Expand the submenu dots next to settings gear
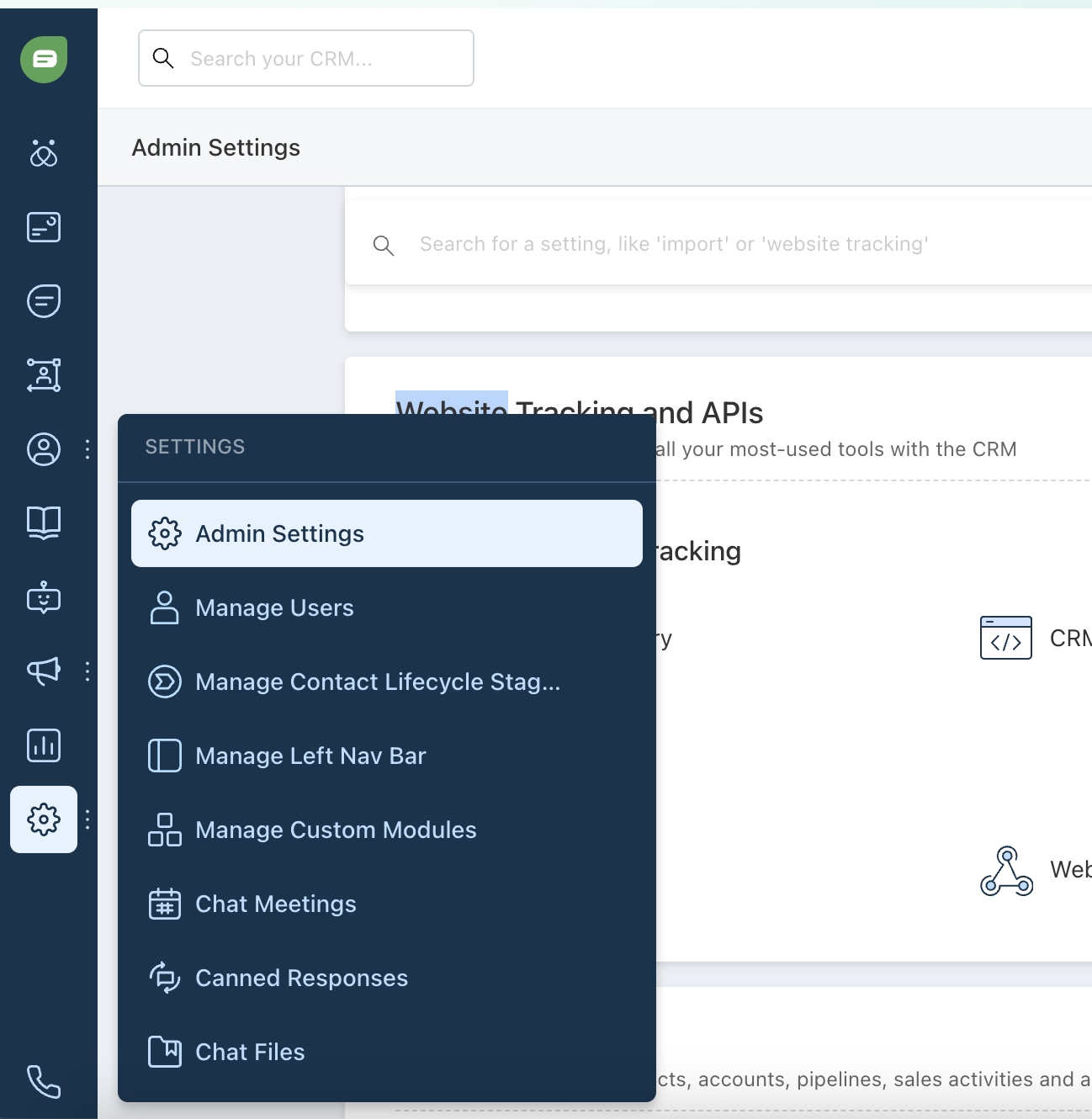The image size is (1092, 1119). click(x=87, y=819)
